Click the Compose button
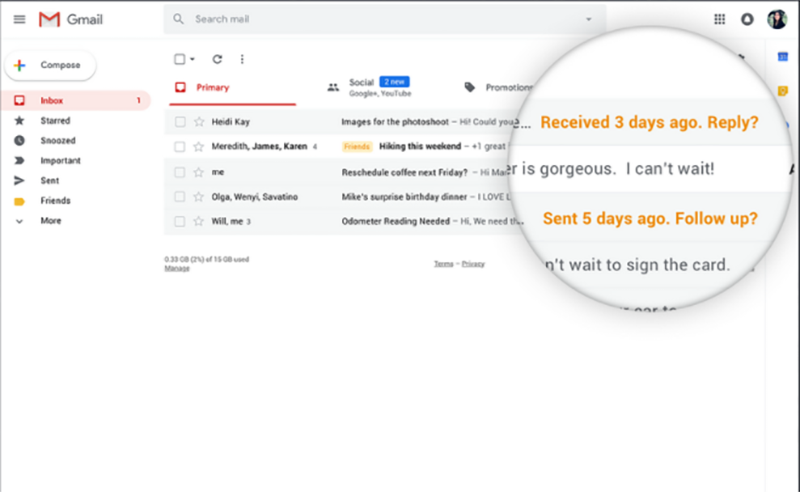The width and height of the screenshot is (800, 492). tap(50, 65)
